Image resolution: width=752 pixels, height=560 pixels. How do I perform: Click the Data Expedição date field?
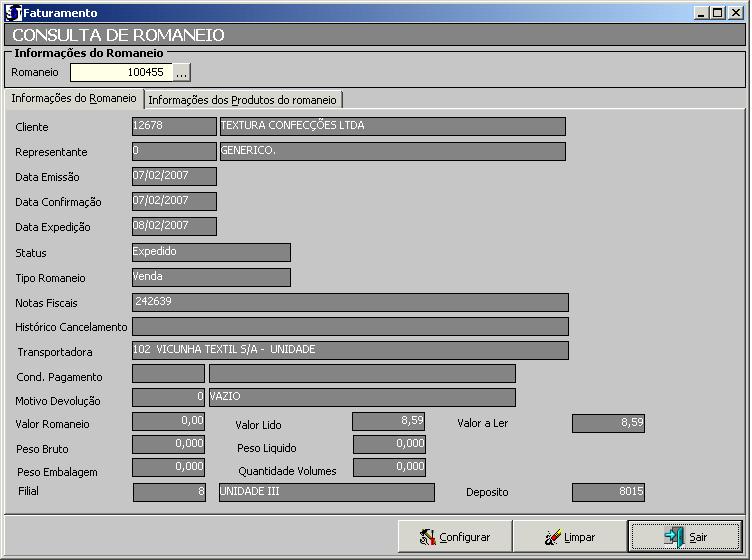pos(174,226)
